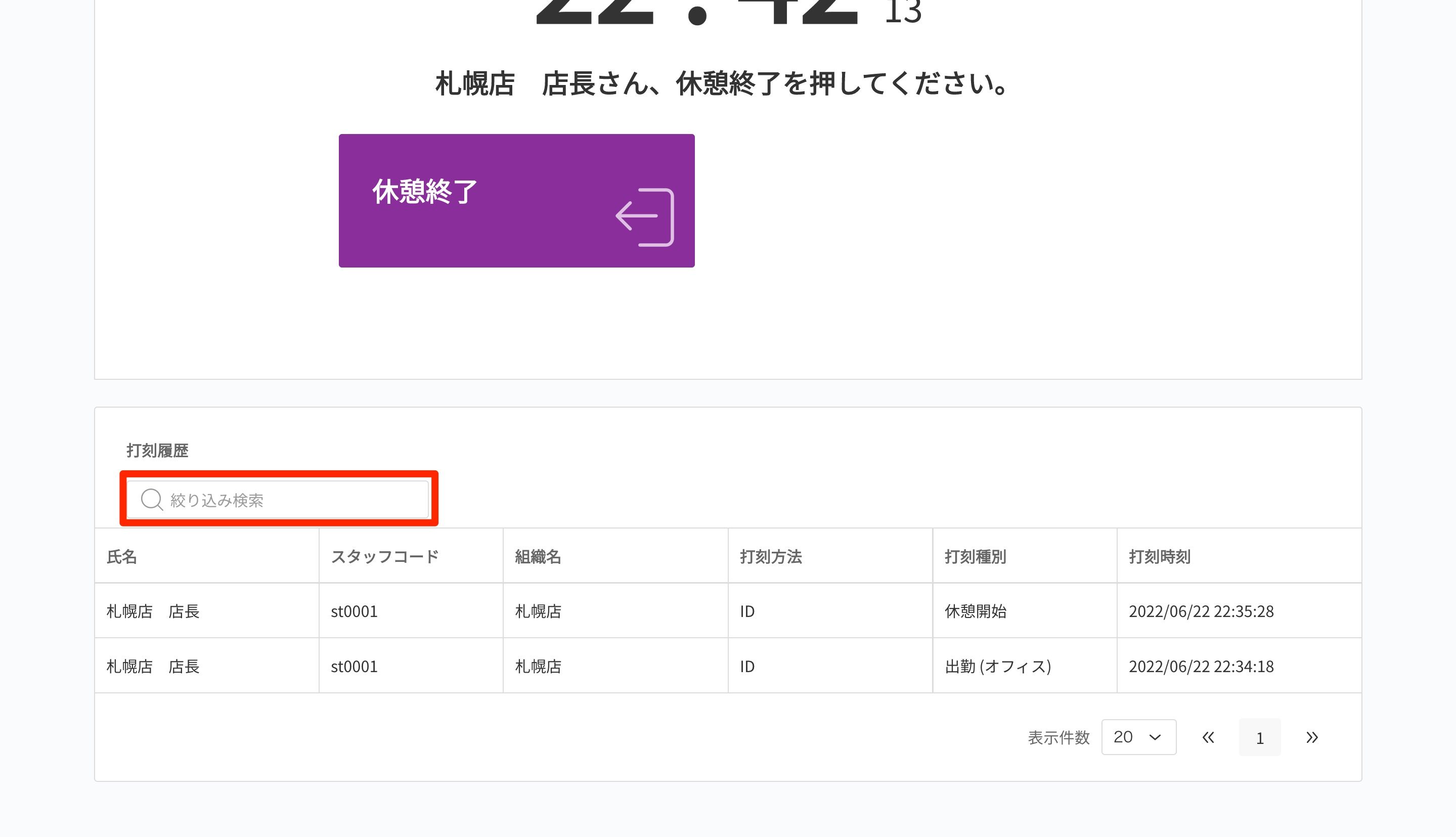The image size is (1456, 837).
Task: Click the exit arrow icon on 休憩終了
Action: point(644,217)
